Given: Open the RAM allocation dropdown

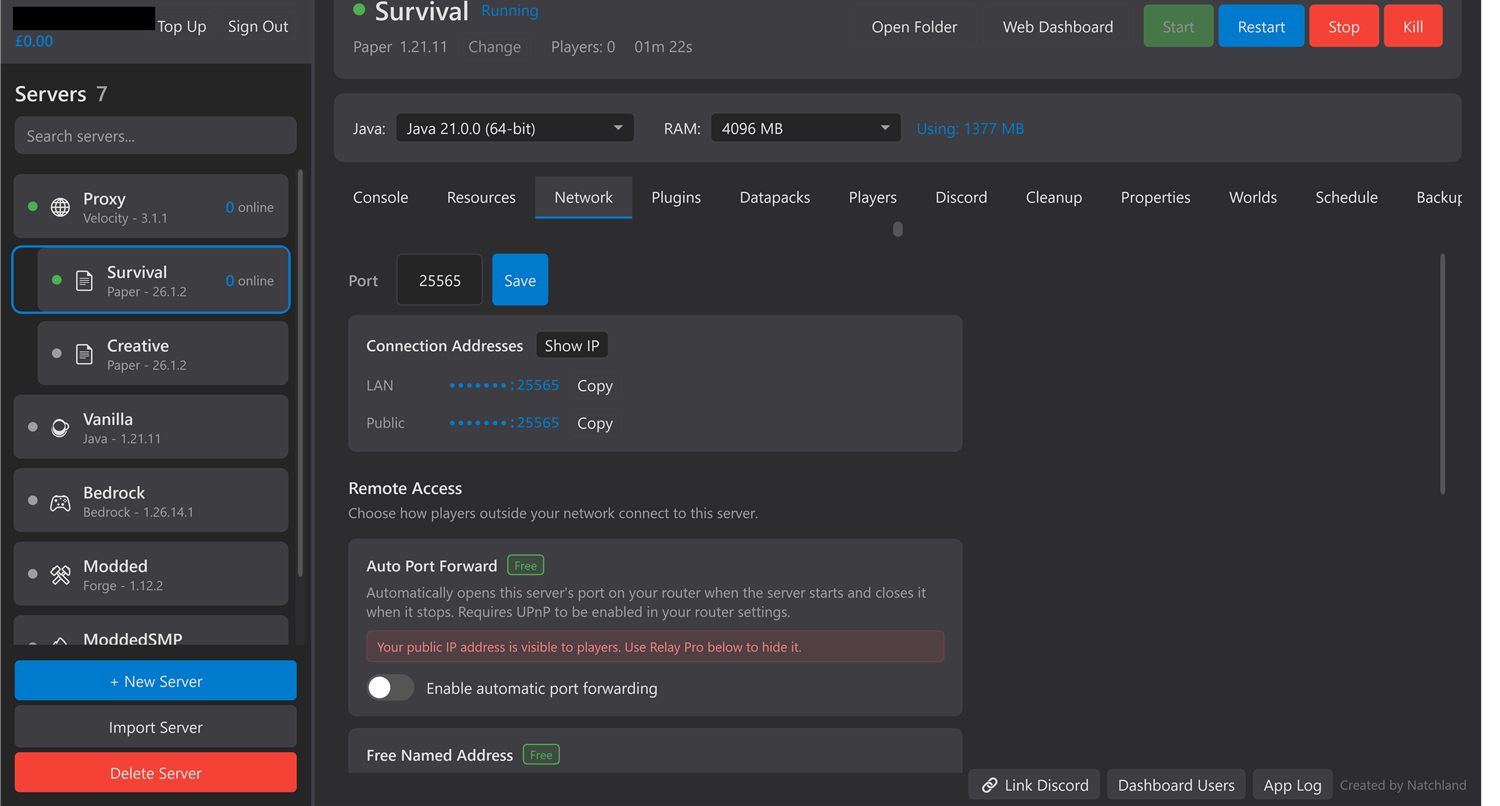Looking at the screenshot, I should (x=805, y=127).
